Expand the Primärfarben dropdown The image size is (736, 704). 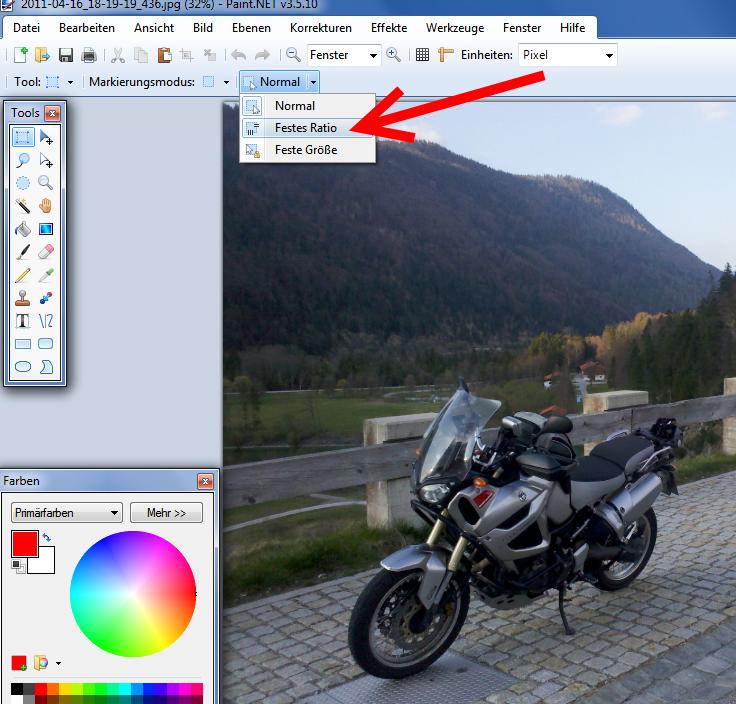66,513
